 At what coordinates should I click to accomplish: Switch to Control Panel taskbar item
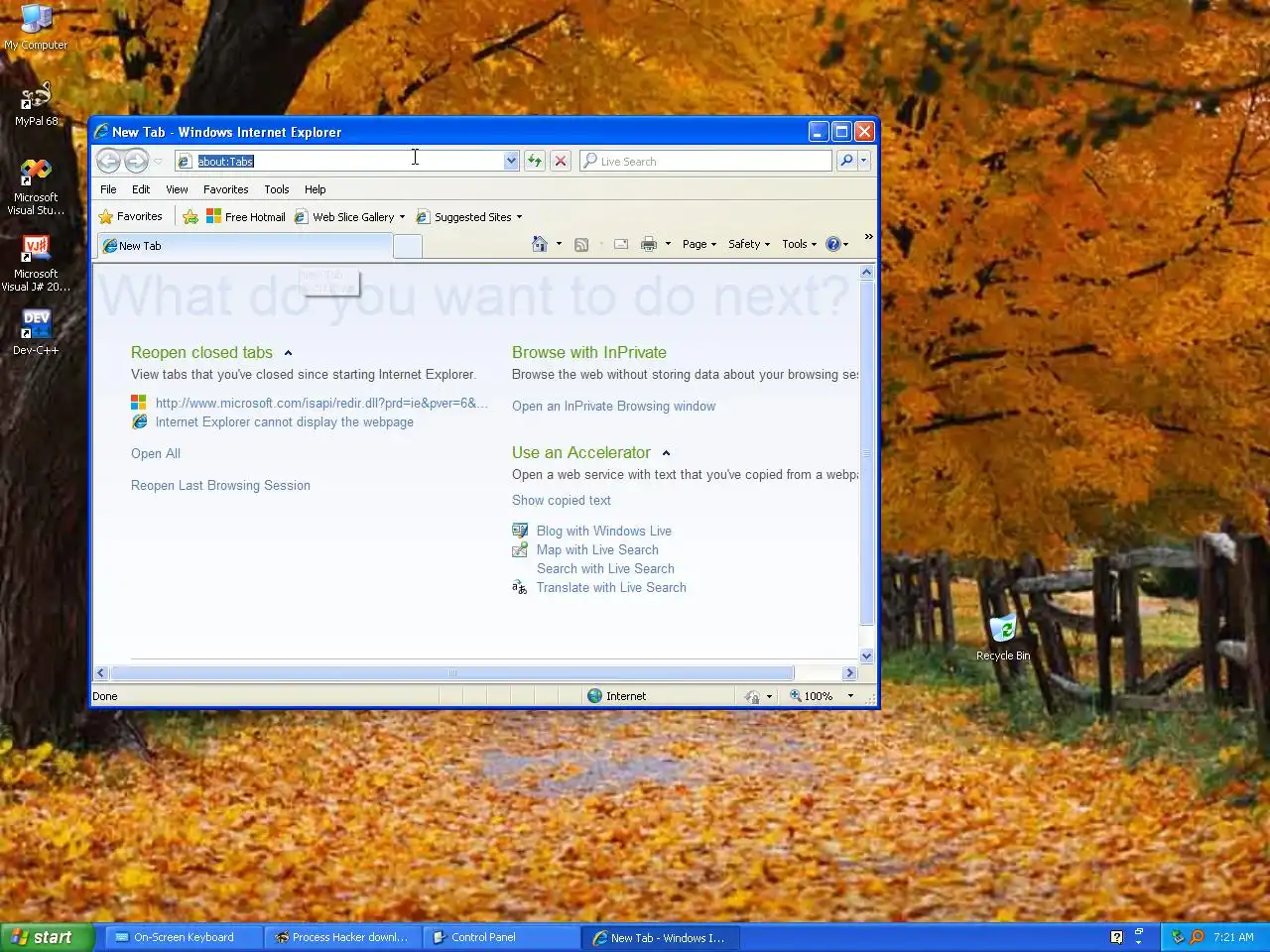click(x=501, y=937)
